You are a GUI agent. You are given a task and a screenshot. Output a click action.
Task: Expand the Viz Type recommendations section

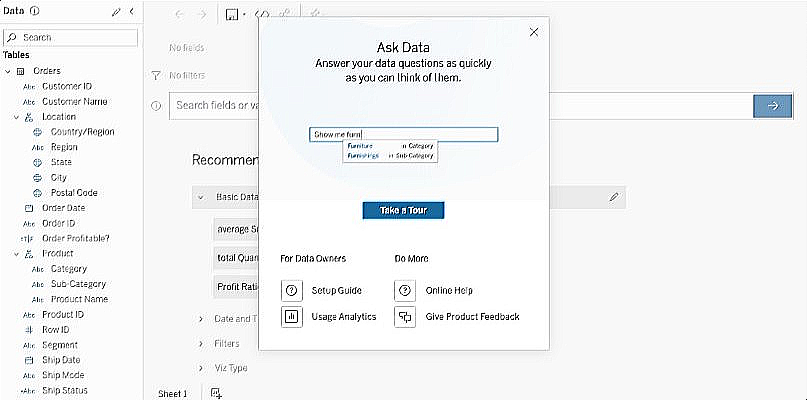tap(201, 368)
